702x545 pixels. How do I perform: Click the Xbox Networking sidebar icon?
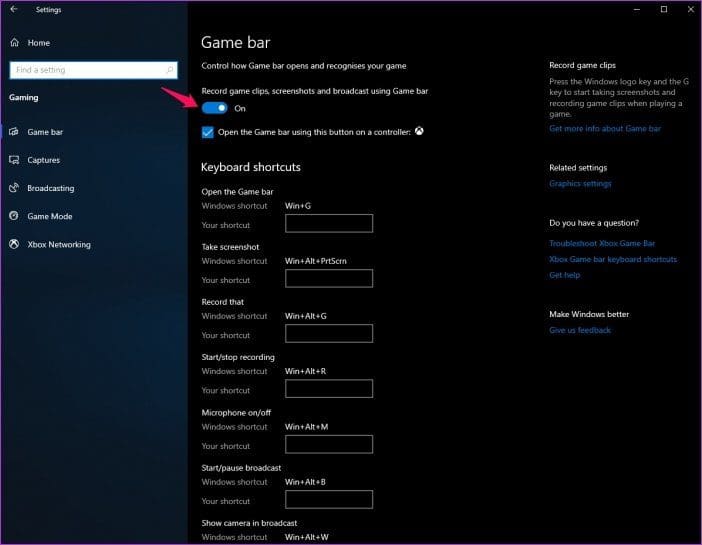14,244
